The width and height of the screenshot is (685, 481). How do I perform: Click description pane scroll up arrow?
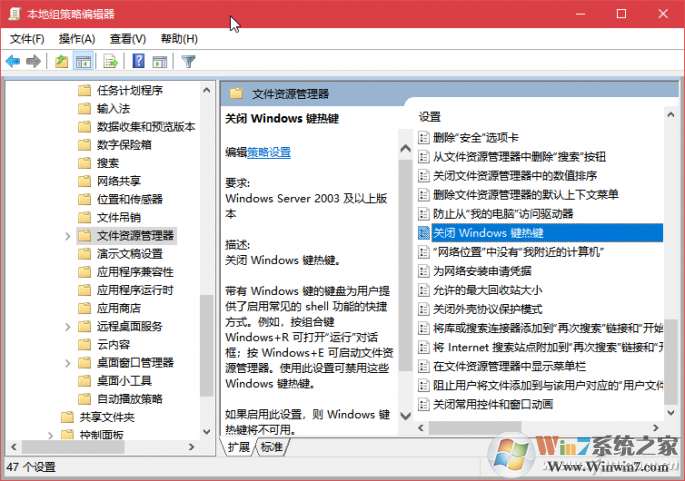(405, 149)
